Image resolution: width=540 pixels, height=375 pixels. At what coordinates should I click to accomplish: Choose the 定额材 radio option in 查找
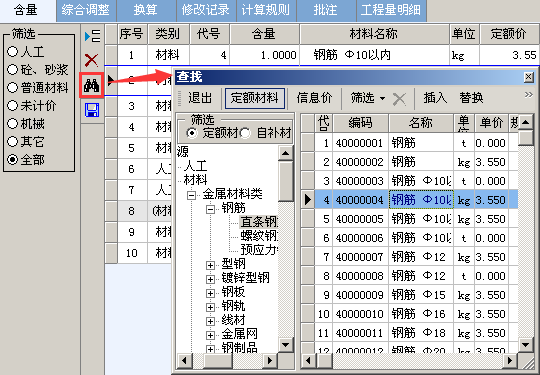(x=191, y=133)
